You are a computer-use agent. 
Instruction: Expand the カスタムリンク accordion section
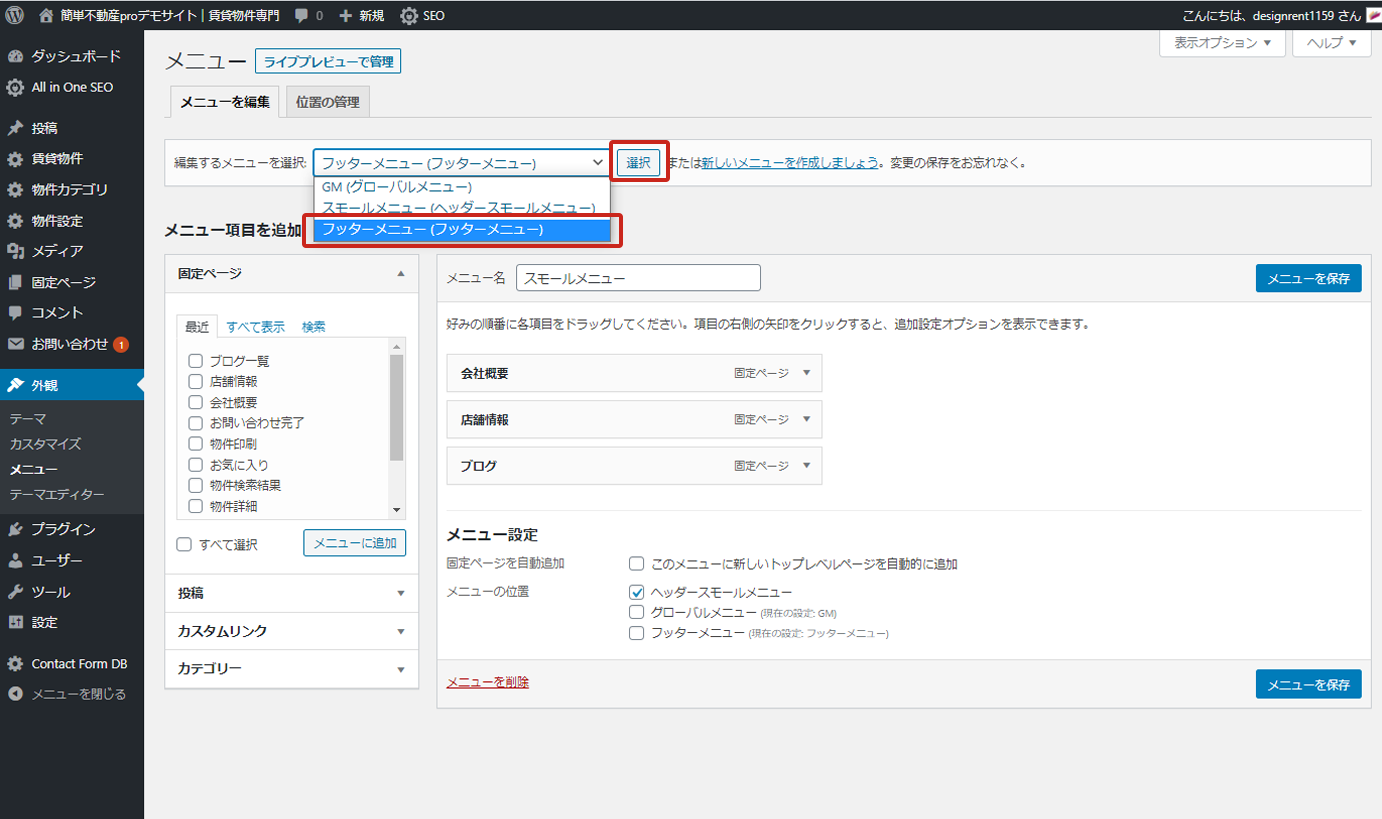[291, 631]
